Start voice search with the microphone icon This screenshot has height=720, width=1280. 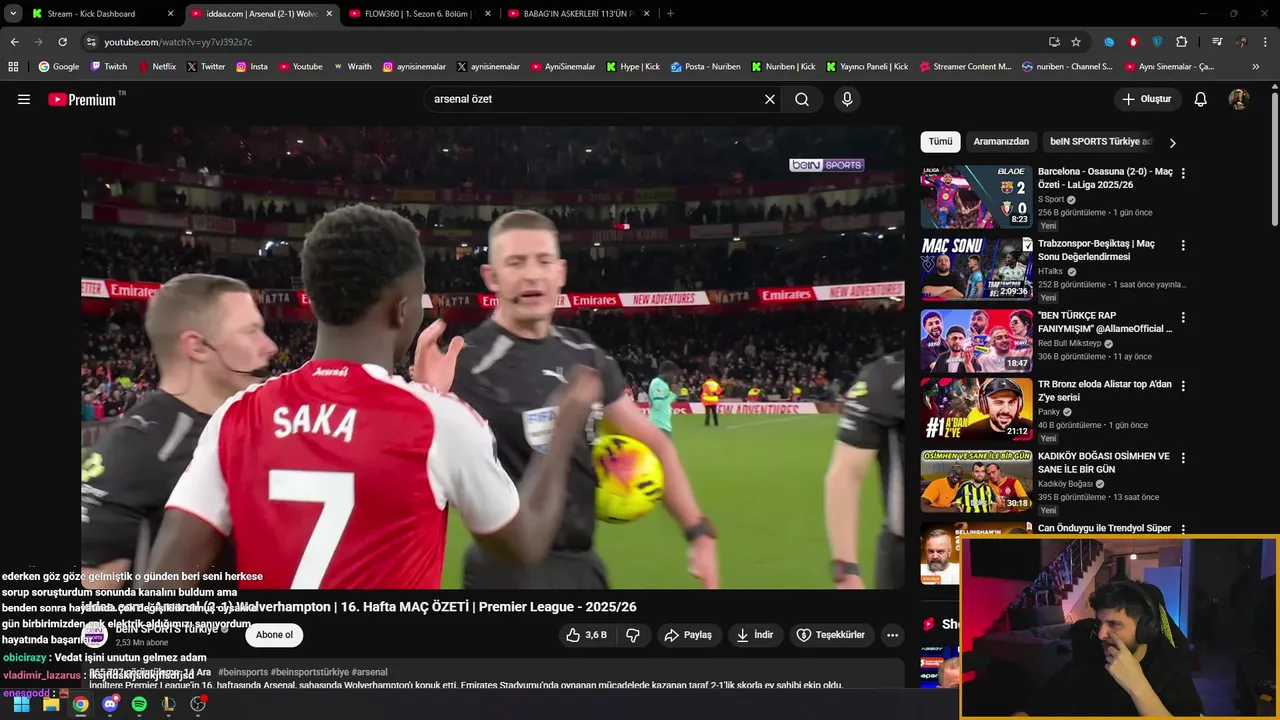[x=847, y=99]
